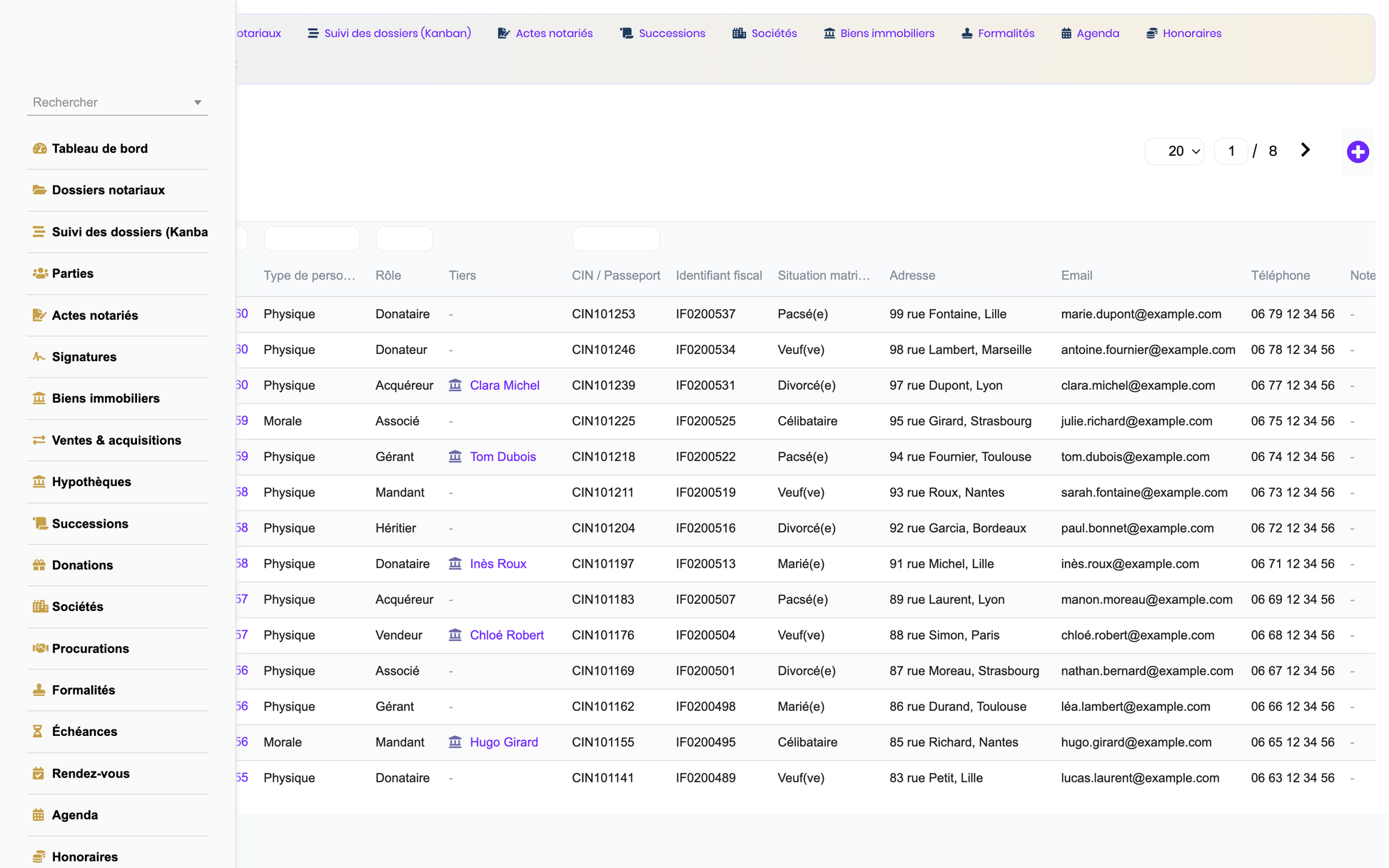This screenshot has height=868, width=1389.
Task: Open the Biens immobiliers top tab
Action: tap(879, 34)
